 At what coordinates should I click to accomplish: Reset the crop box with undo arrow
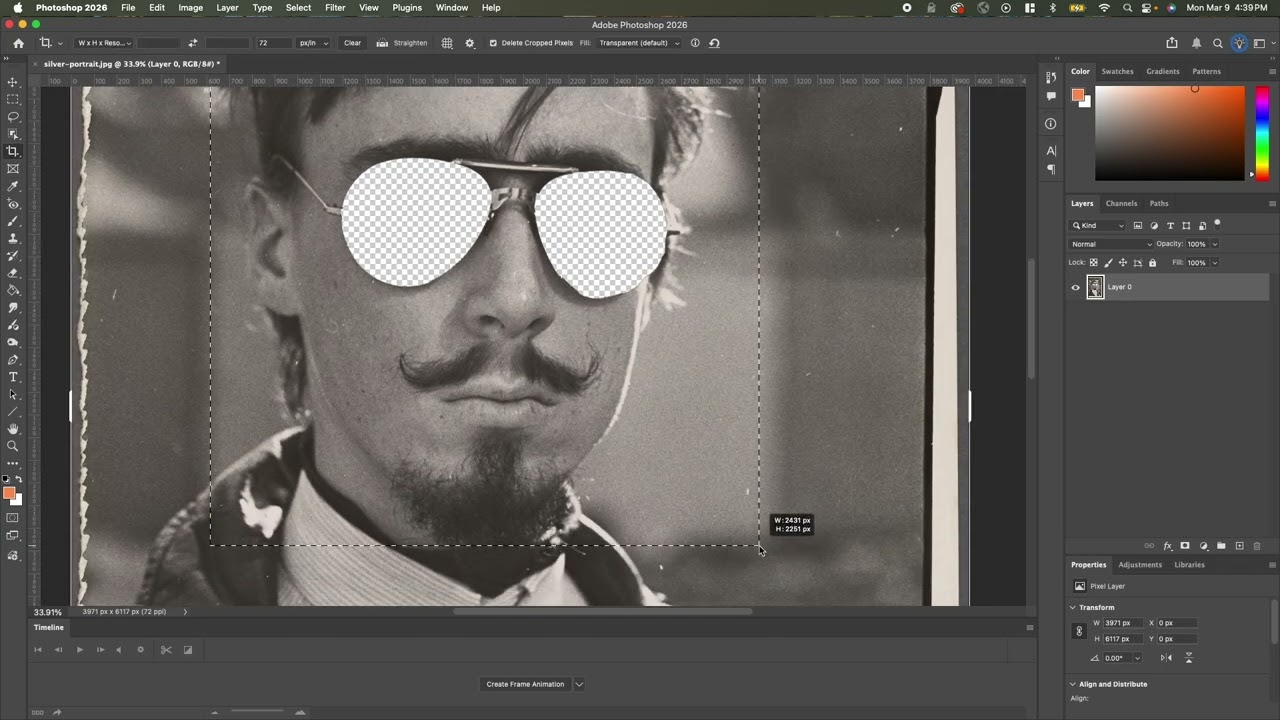[714, 43]
